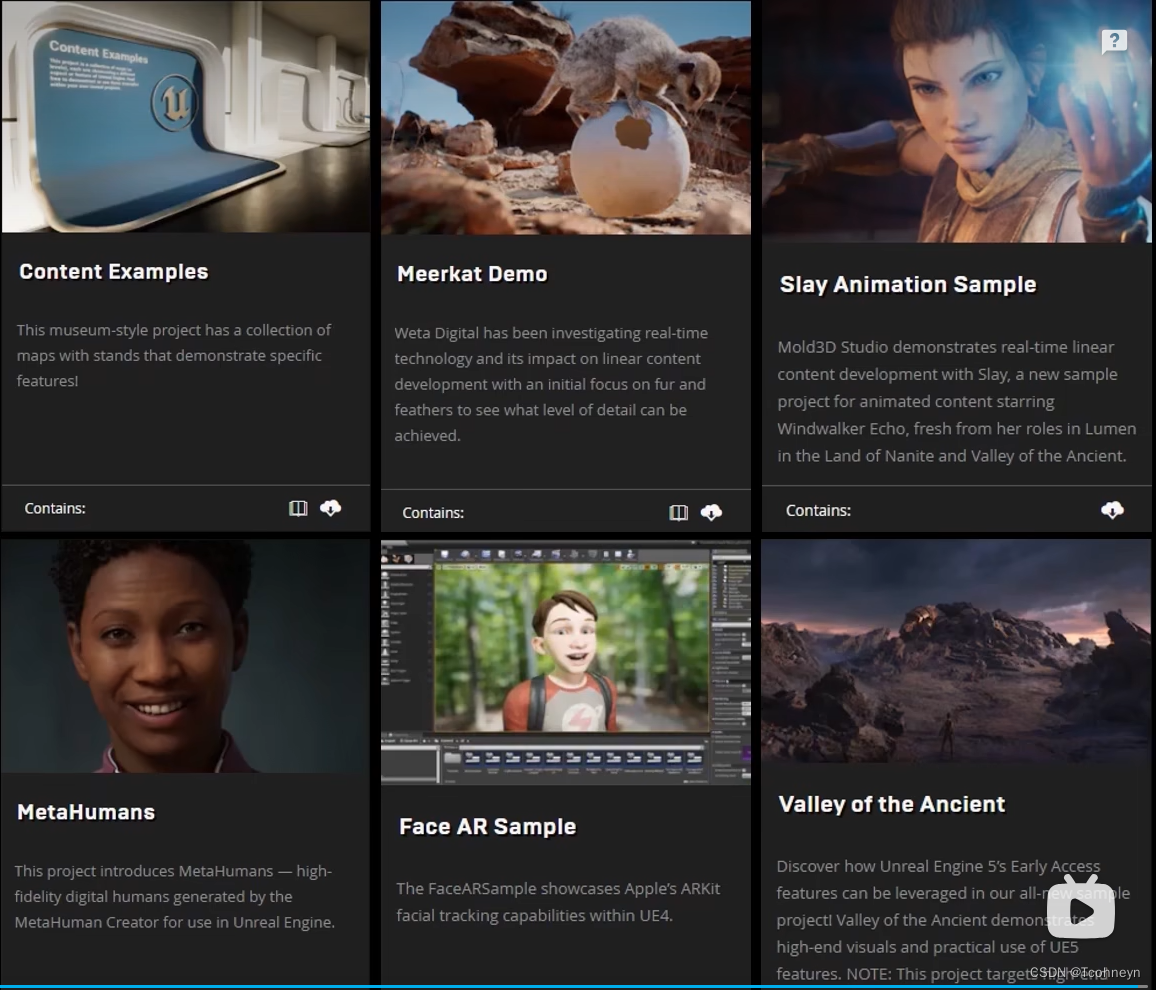Click the documentation book icon under Content Examples

(298, 508)
